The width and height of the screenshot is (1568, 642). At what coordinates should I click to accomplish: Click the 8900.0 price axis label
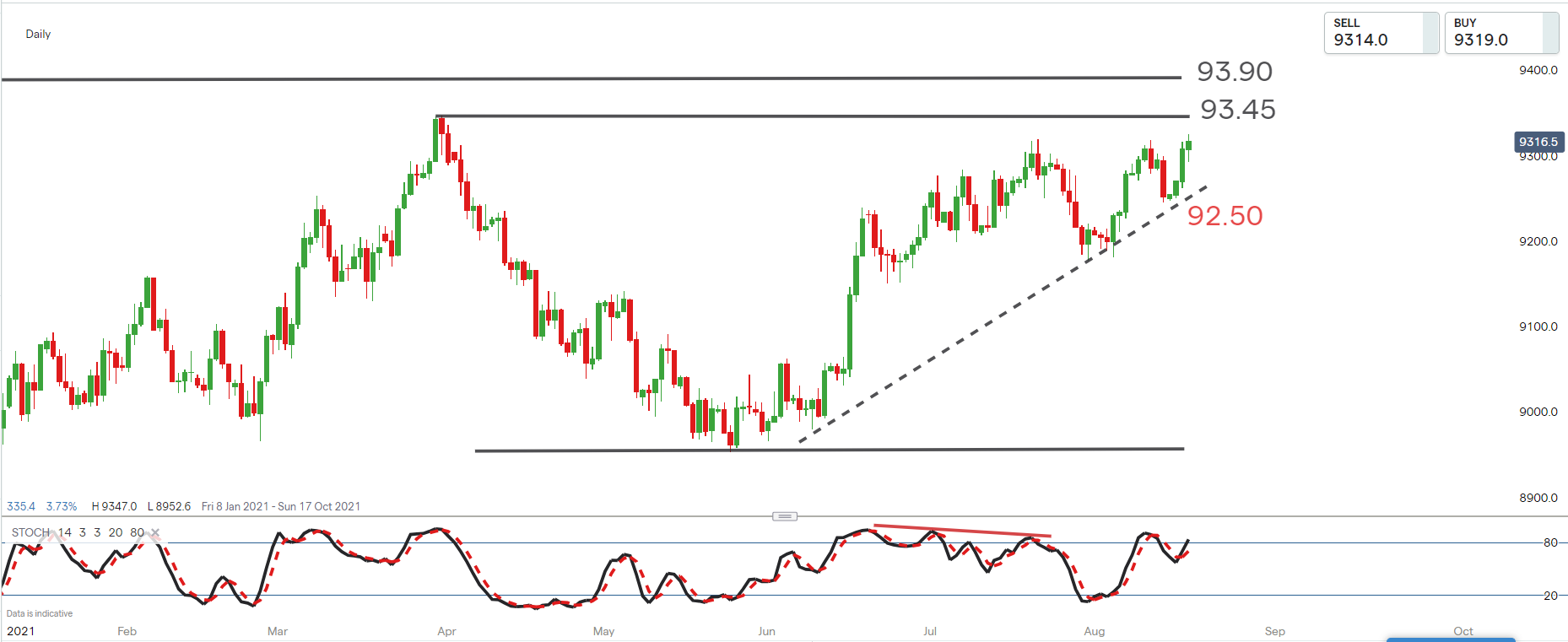coord(1538,498)
